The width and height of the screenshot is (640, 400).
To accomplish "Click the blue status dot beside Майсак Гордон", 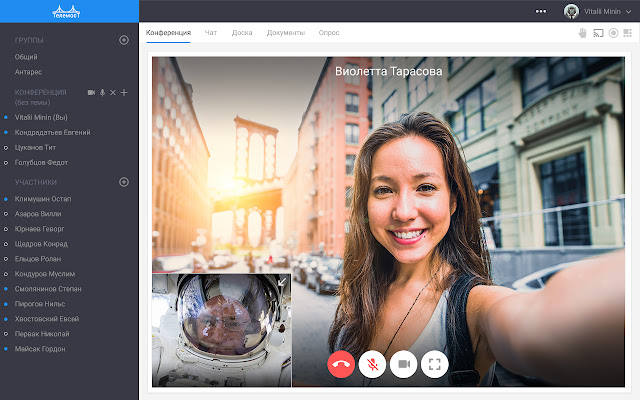I will point(6,349).
